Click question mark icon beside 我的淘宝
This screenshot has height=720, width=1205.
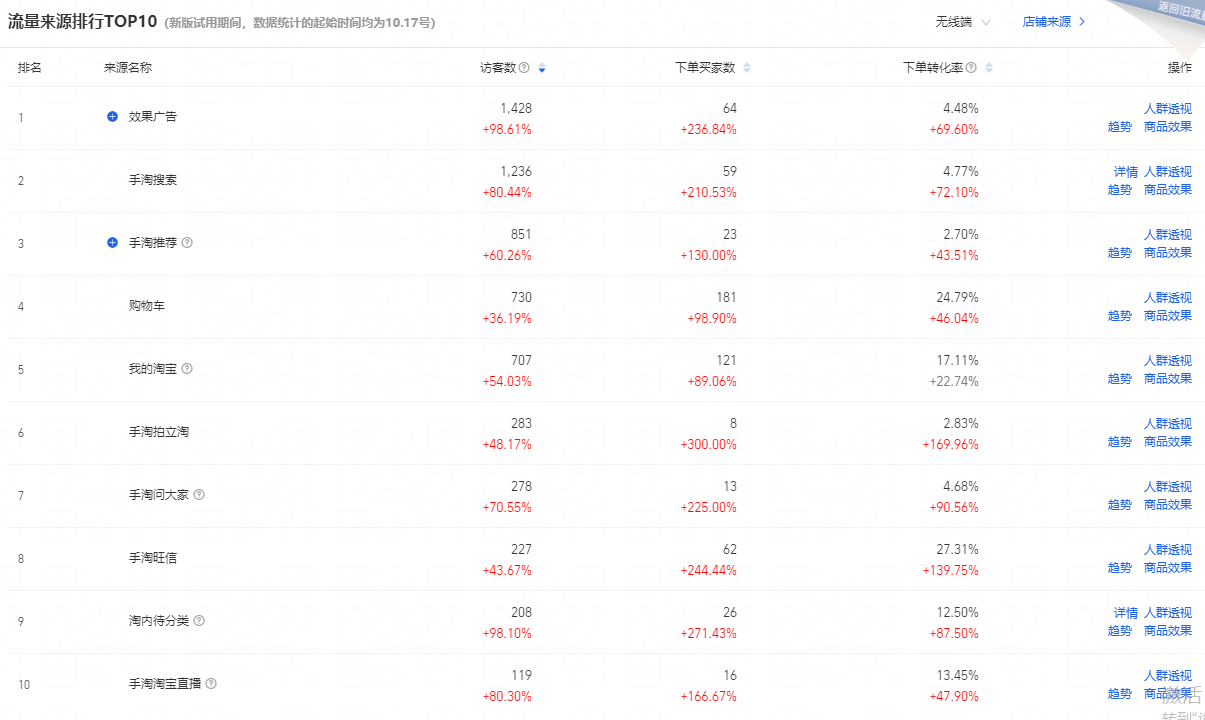(187, 368)
